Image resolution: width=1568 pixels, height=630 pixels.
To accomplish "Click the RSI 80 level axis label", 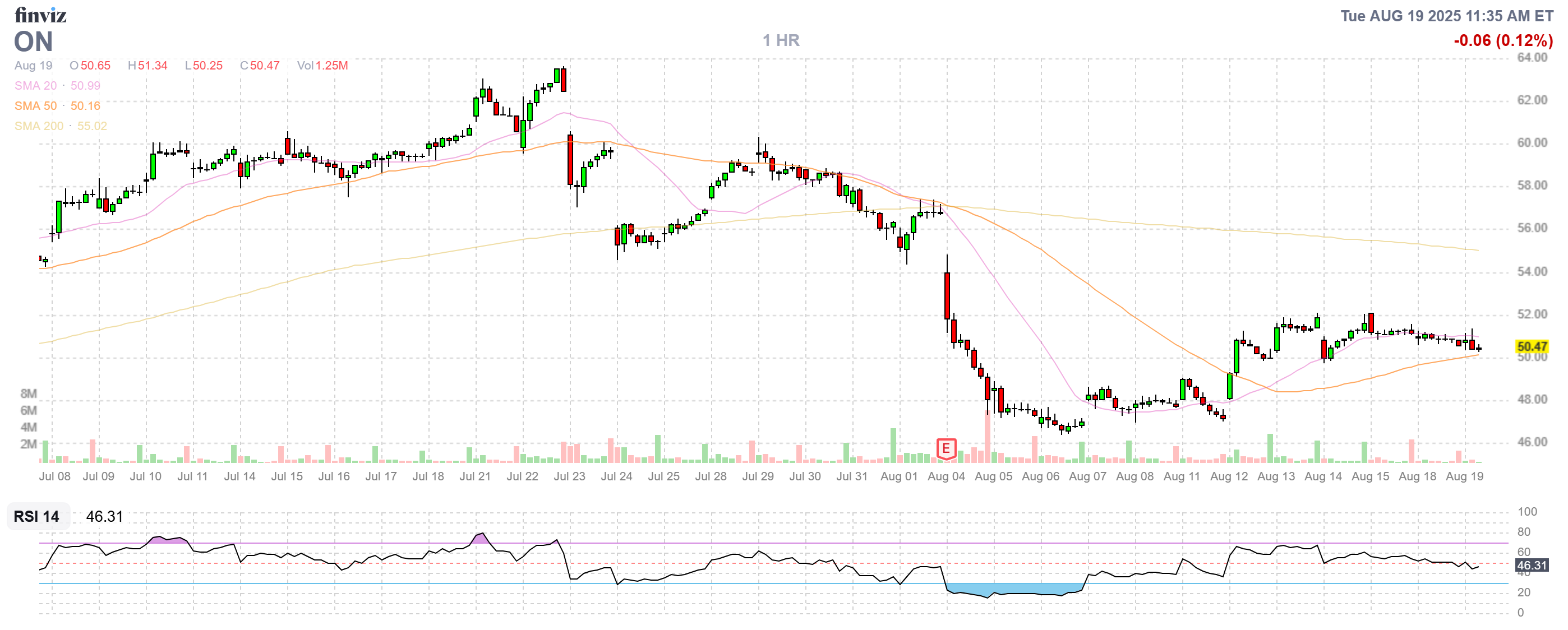I will [x=1524, y=532].
